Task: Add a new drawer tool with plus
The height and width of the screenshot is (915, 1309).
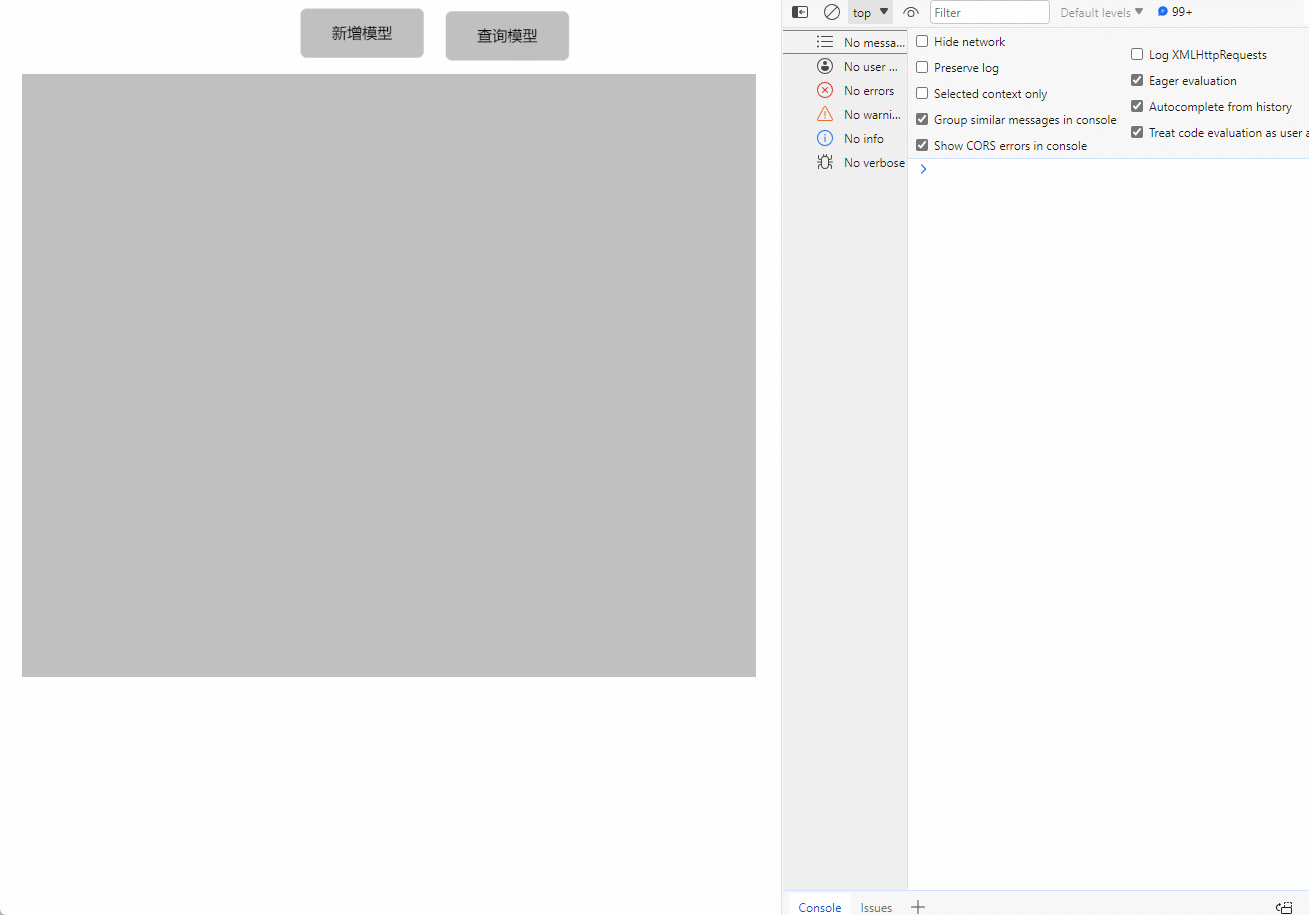Action: pyautogui.click(x=918, y=907)
